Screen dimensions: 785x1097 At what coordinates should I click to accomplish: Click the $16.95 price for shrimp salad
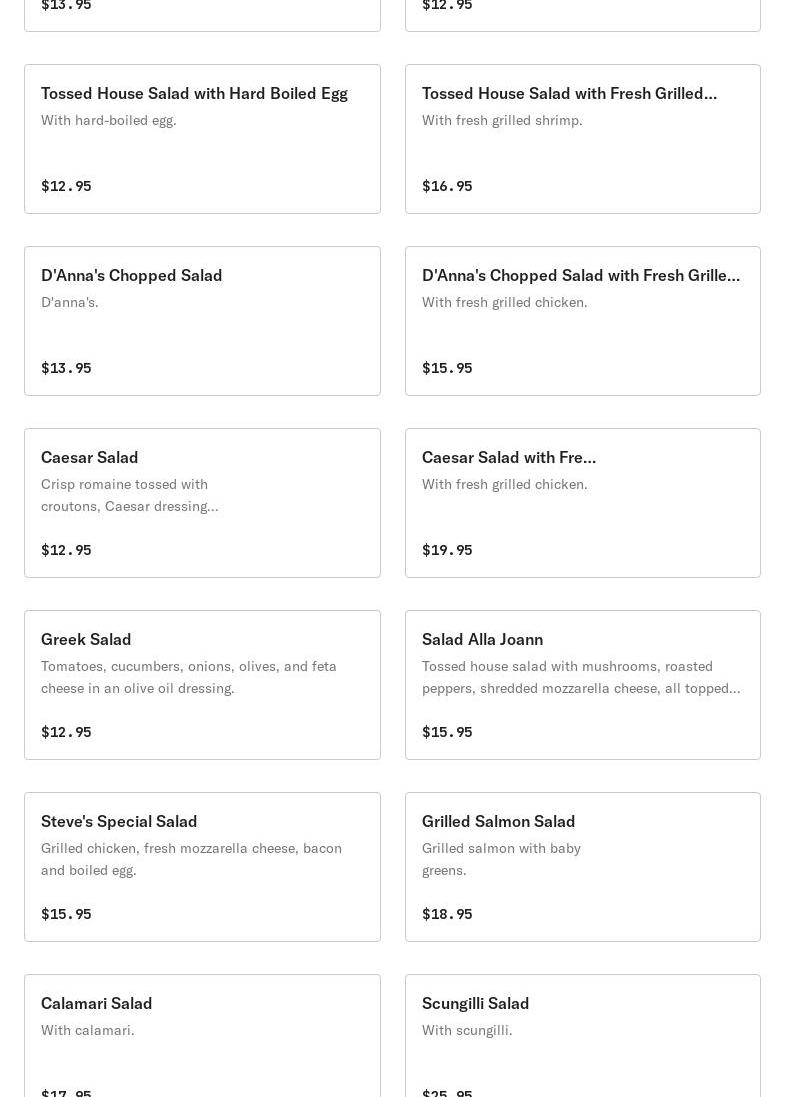(447, 186)
